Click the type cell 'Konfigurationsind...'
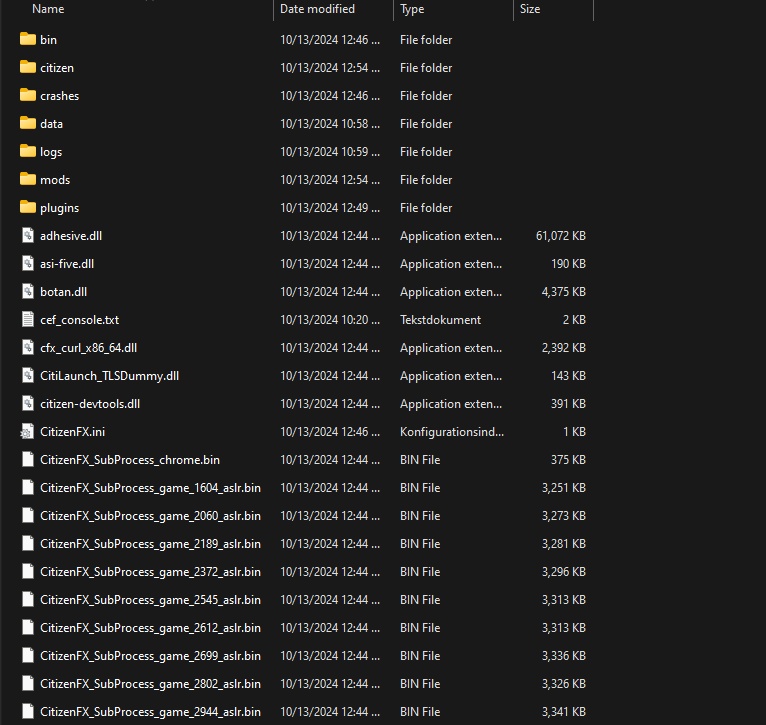This screenshot has height=725, width=766. [x=451, y=432]
